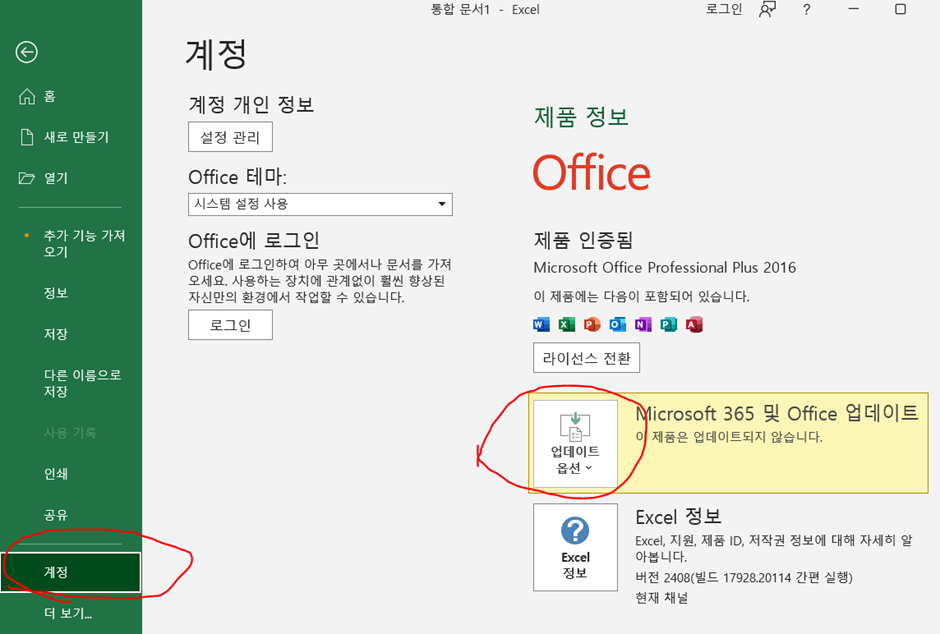Image resolution: width=940 pixels, height=634 pixels.
Task: Click the '현재 채널' text
Action: pyautogui.click(x=662, y=597)
